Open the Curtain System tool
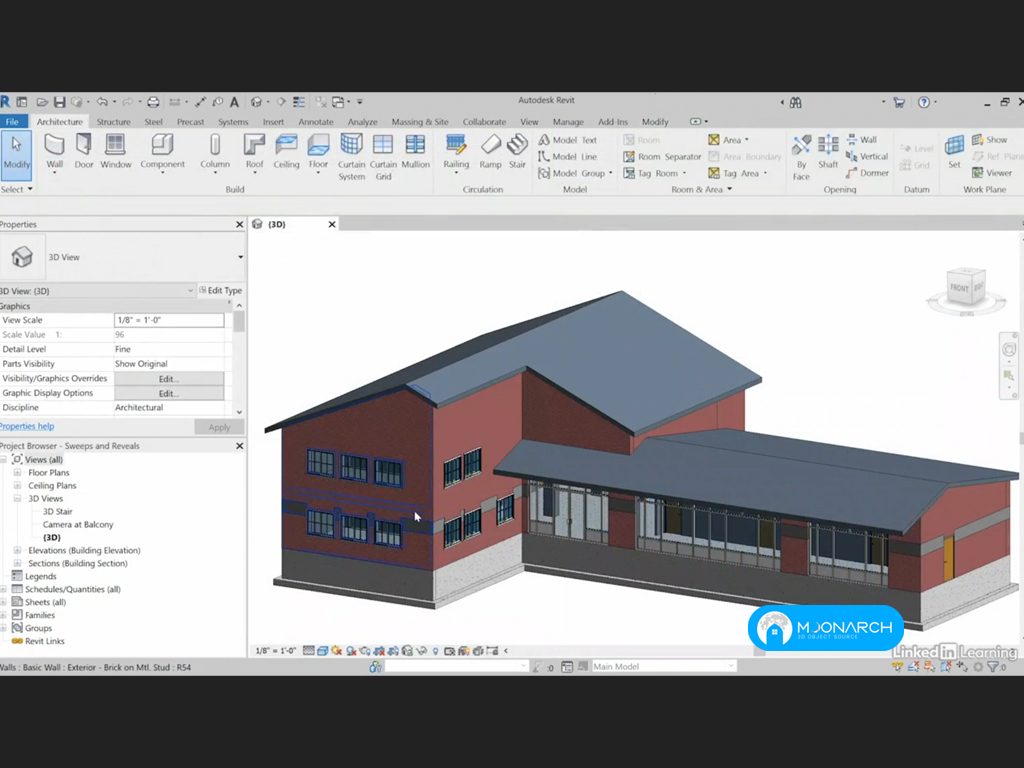This screenshot has width=1024, height=768. pyautogui.click(x=351, y=157)
